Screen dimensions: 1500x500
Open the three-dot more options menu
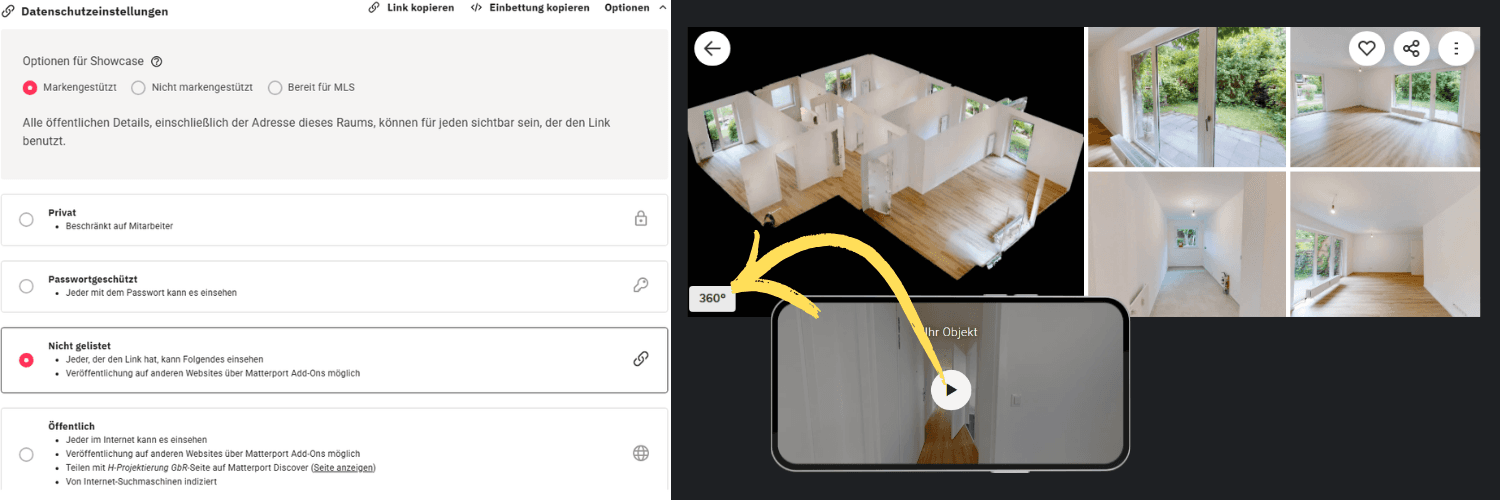(1456, 48)
